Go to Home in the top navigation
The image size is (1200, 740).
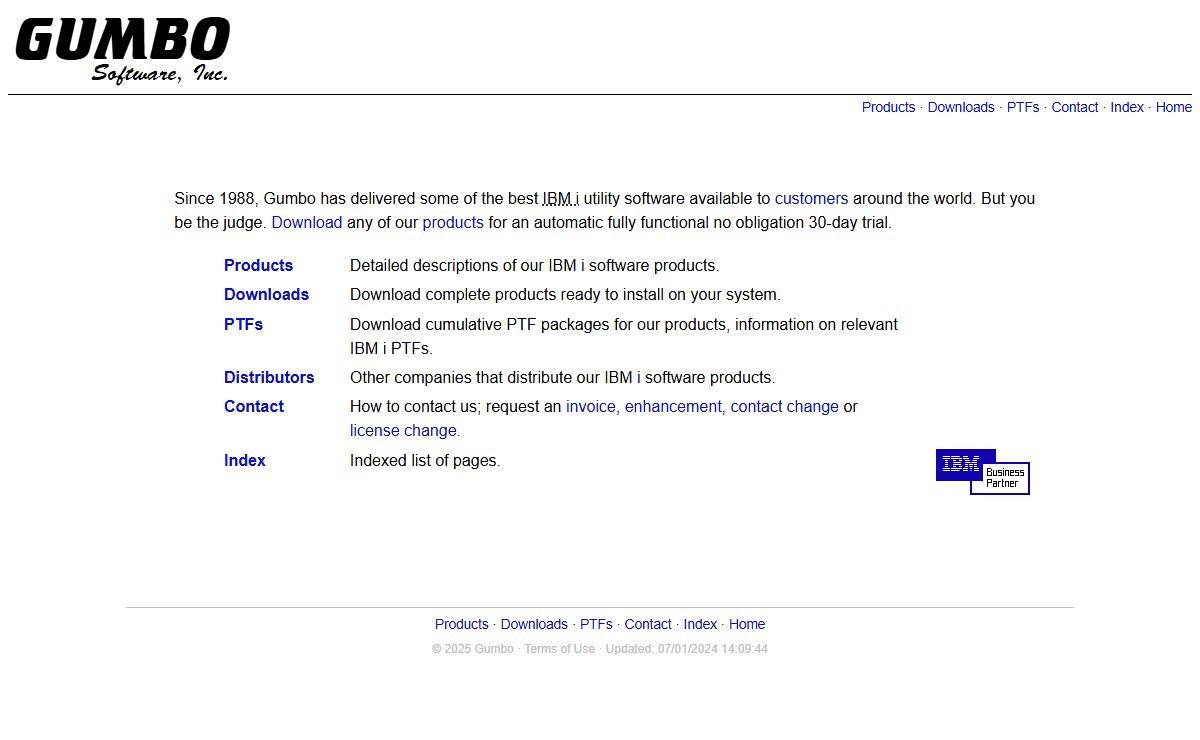pyautogui.click(x=1174, y=107)
